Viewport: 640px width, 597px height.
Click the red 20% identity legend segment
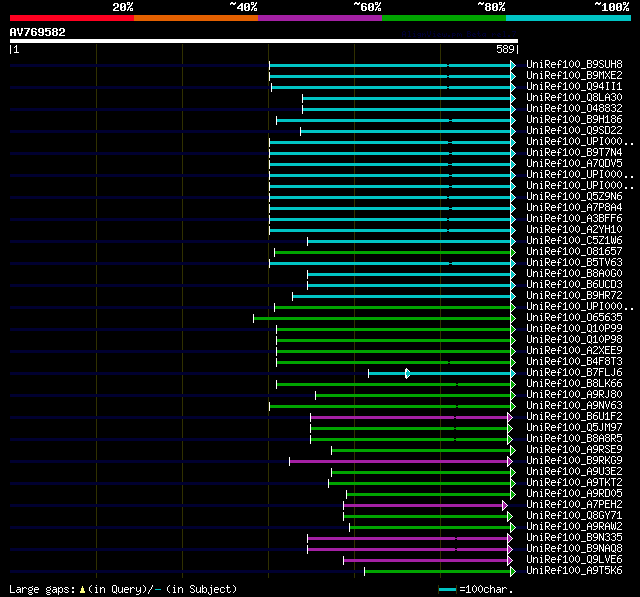pos(72,18)
